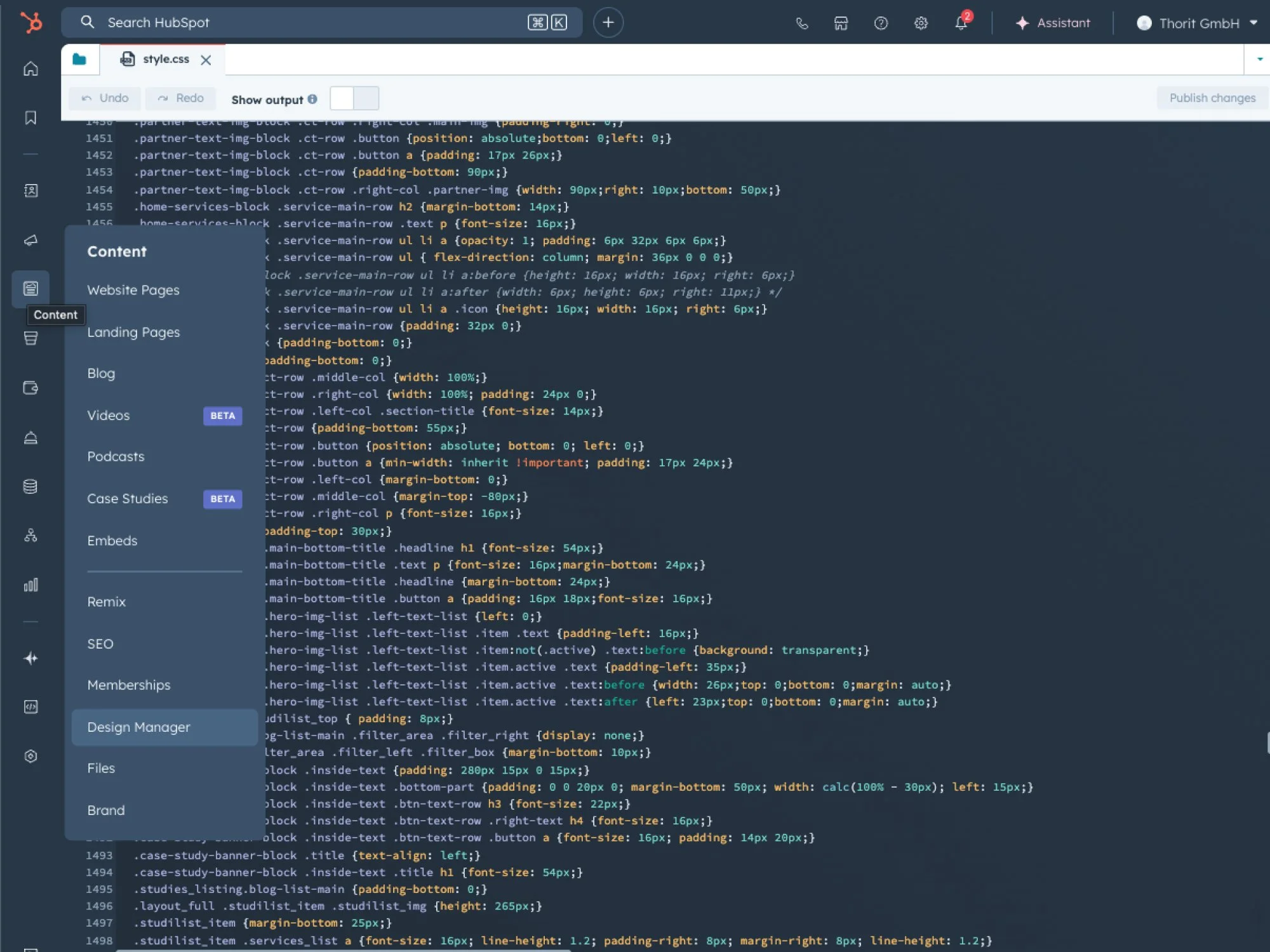Toggle the Show output switch
Screen dimensions: 1270x952
pos(354,99)
